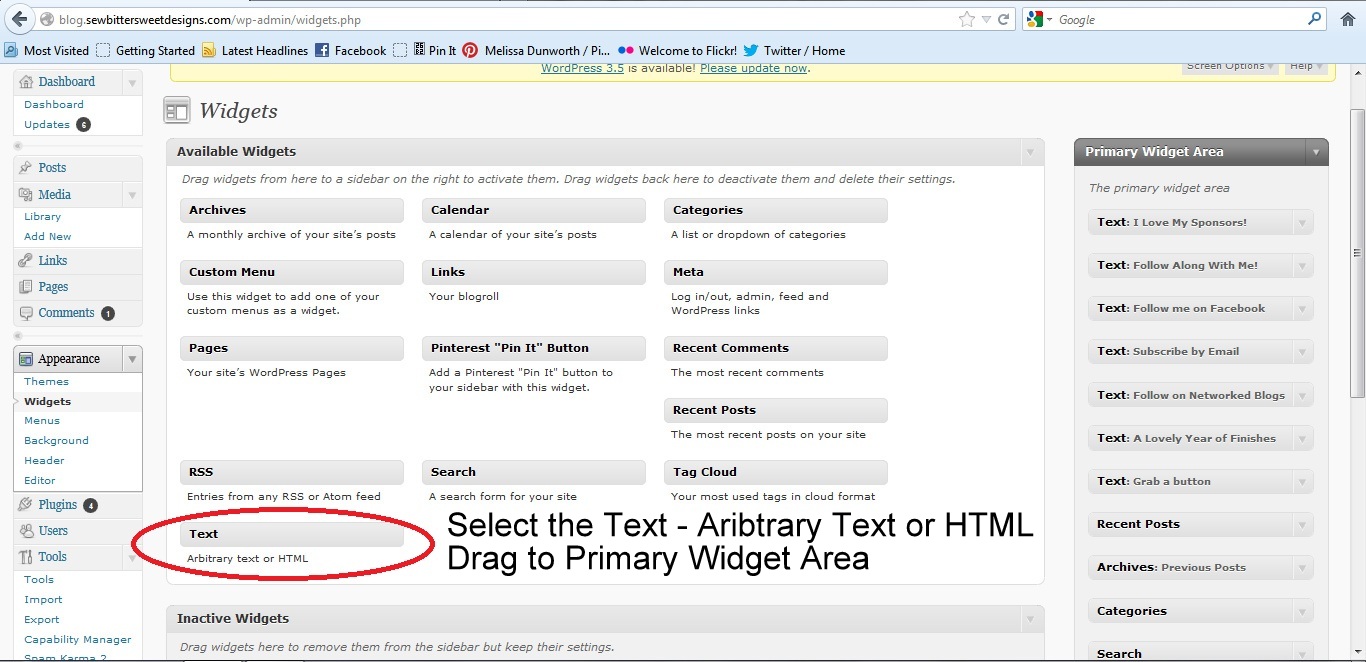
Task: Toggle the Appearance menu arrow
Action: [x=132, y=359]
